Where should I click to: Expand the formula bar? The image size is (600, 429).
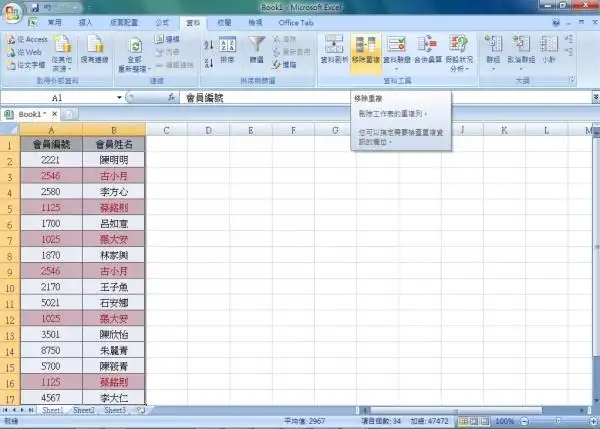point(595,98)
